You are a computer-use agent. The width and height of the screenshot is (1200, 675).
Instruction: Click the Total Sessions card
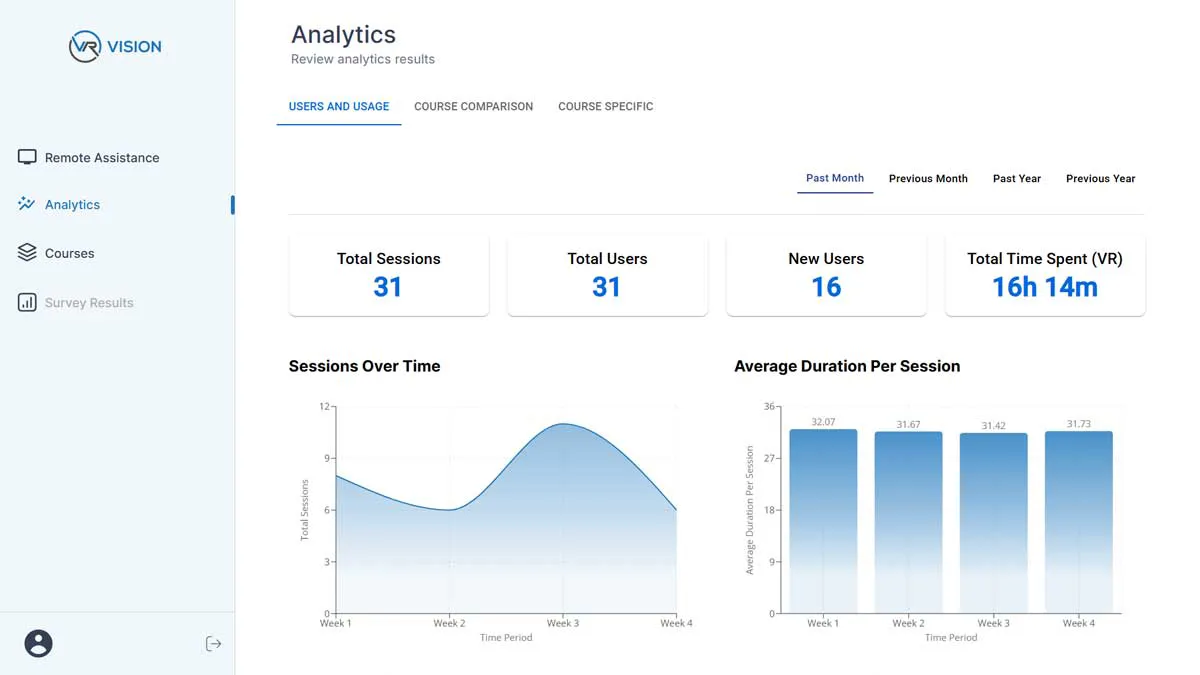tap(388, 274)
